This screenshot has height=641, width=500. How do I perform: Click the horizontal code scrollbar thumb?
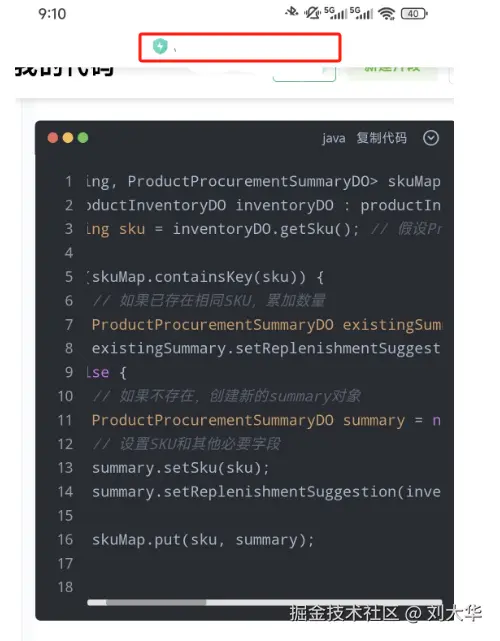click(x=156, y=602)
